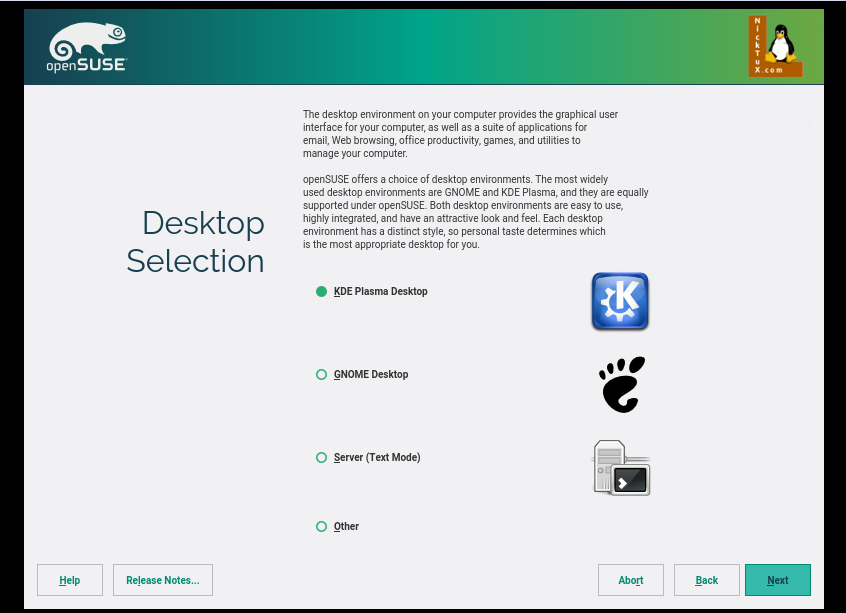The image size is (846, 613).
Task: Click the 'Other' text label
Action: (x=346, y=527)
